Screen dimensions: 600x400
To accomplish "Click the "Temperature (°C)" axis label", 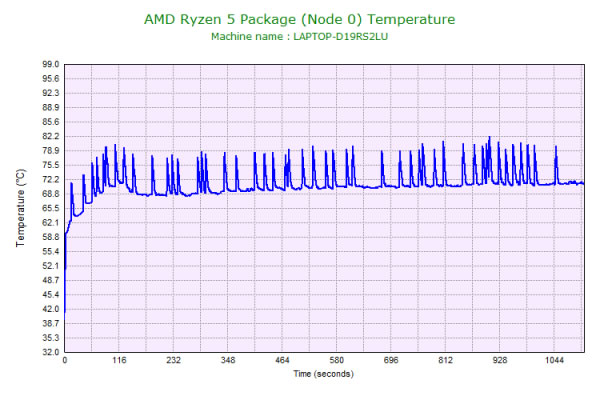I will [x=21, y=208].
